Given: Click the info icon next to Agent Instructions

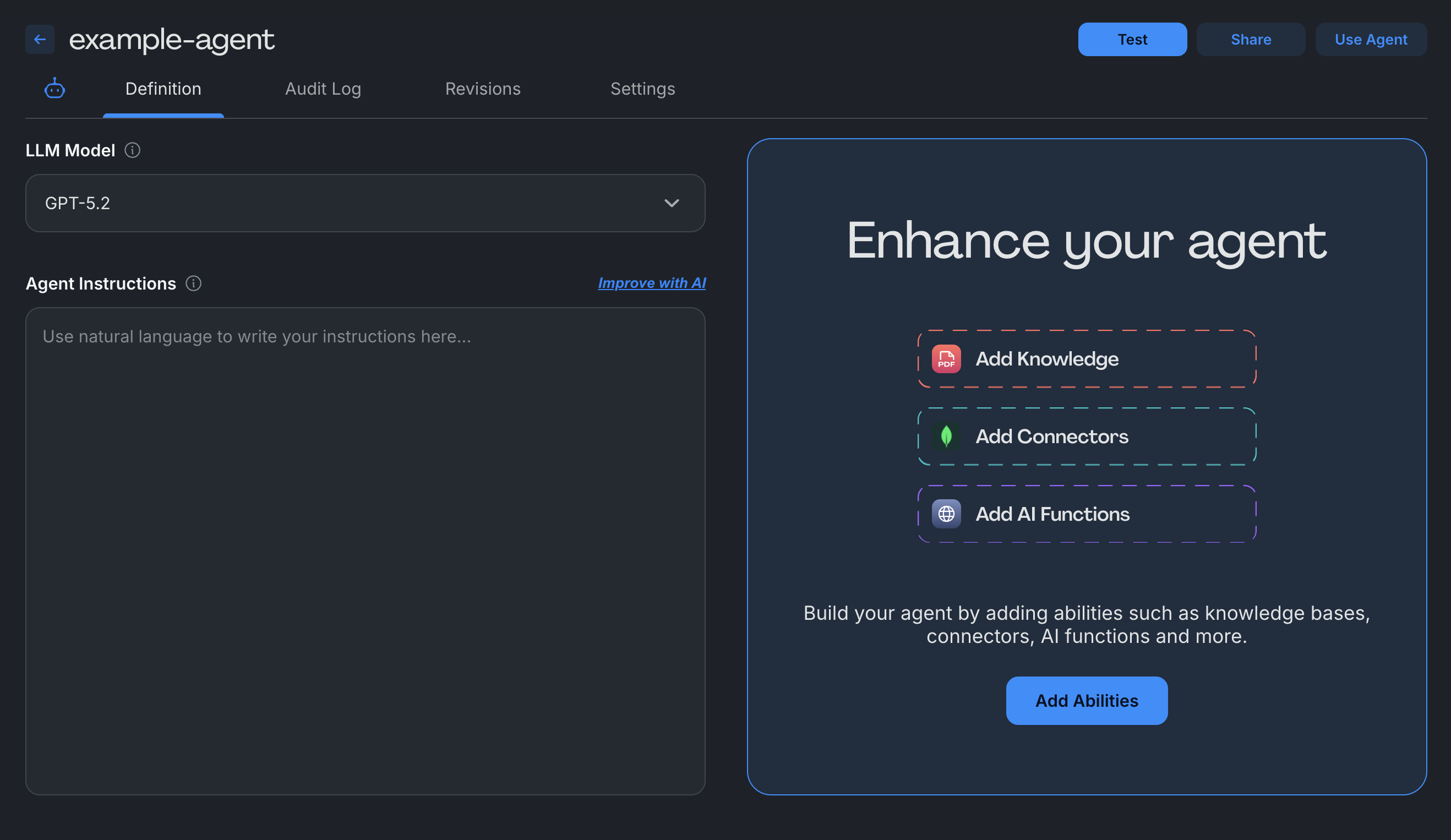Looking at the screenshot, I should (193, 283).
